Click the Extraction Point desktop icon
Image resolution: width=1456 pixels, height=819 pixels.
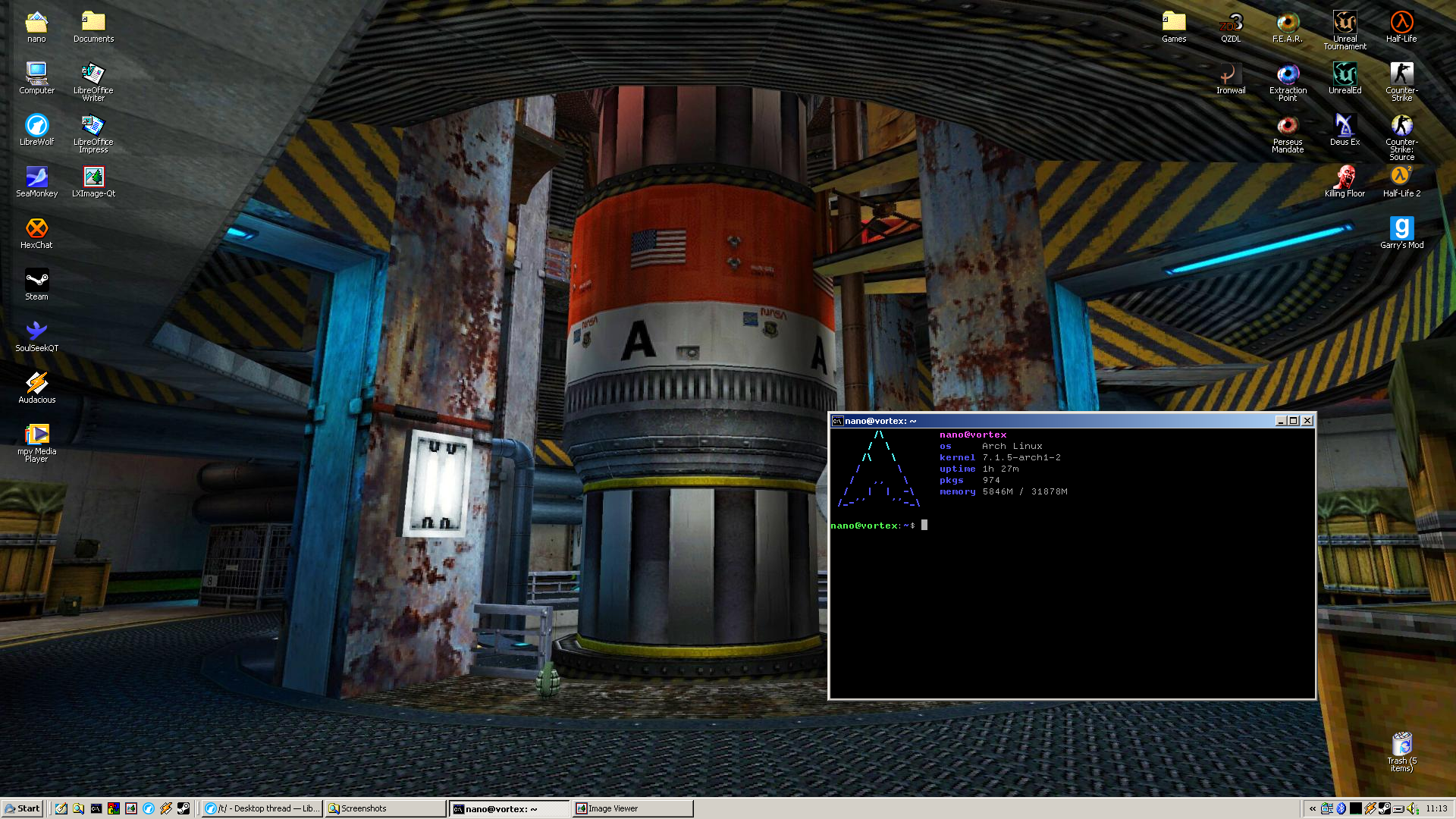click(x=1288, y=83)
